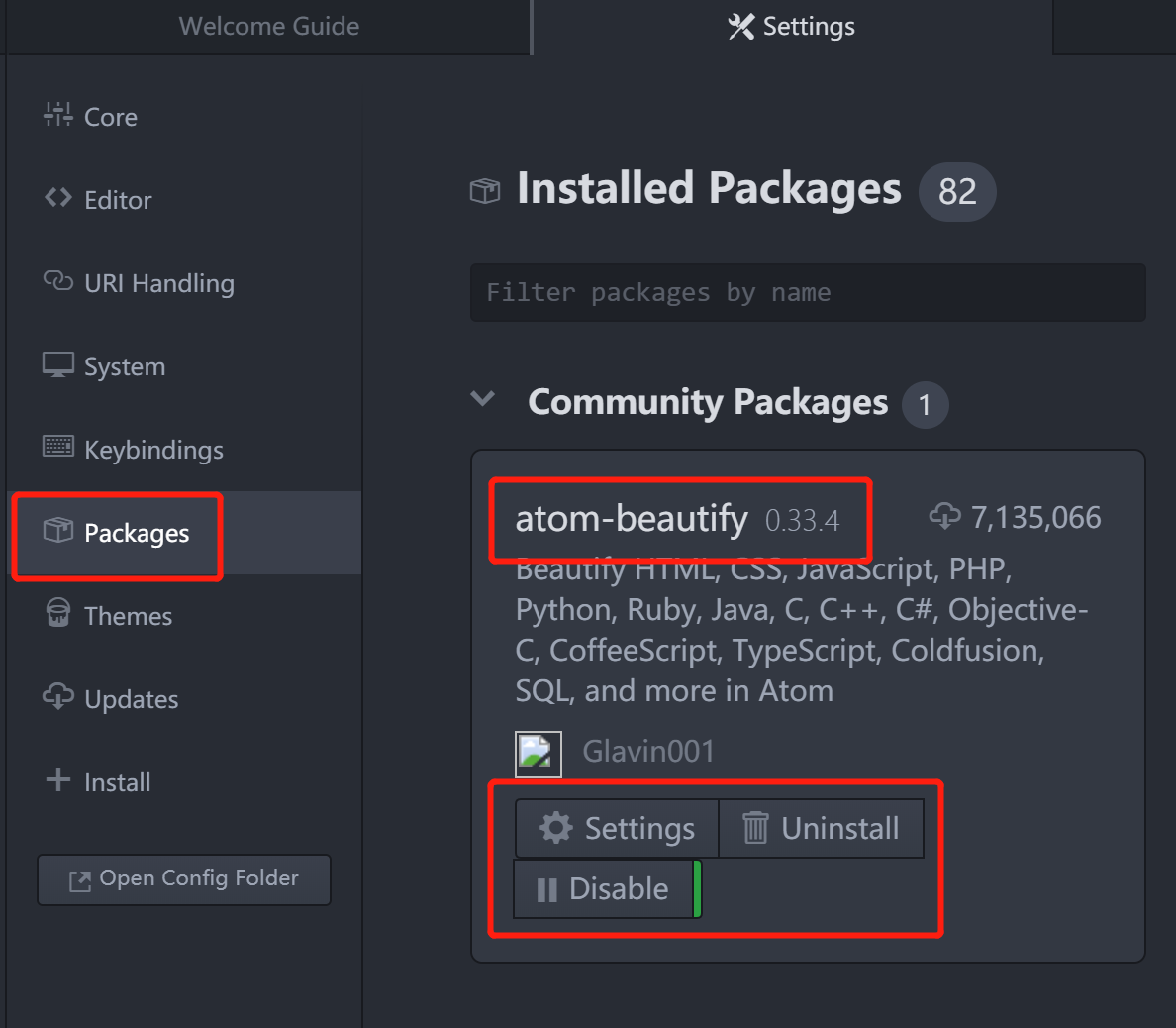Collapse the Community Packages section
Viewport: 1176px width, 1028px height.
[483, 400]
